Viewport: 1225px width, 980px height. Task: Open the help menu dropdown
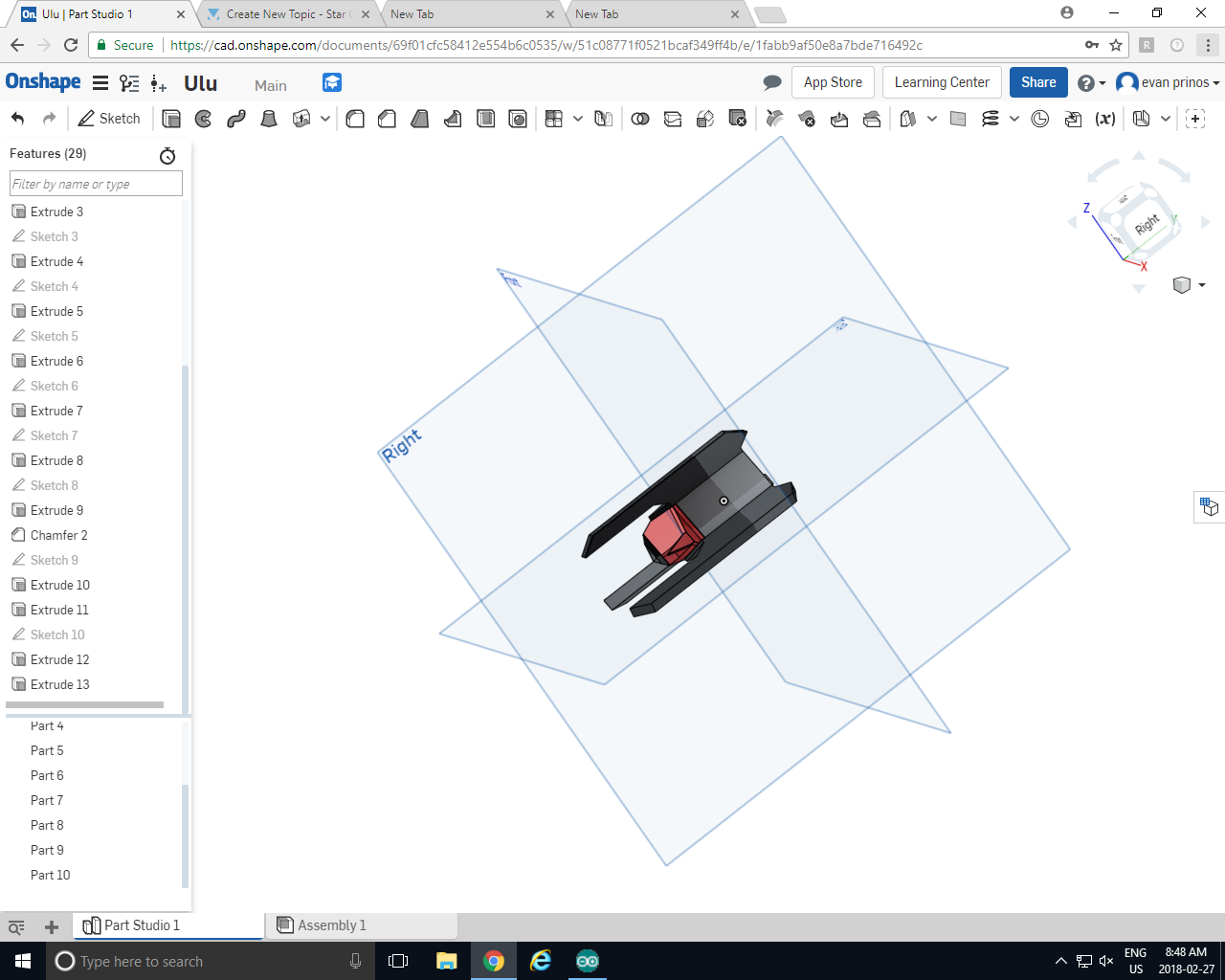click(x=1091, y=83)
